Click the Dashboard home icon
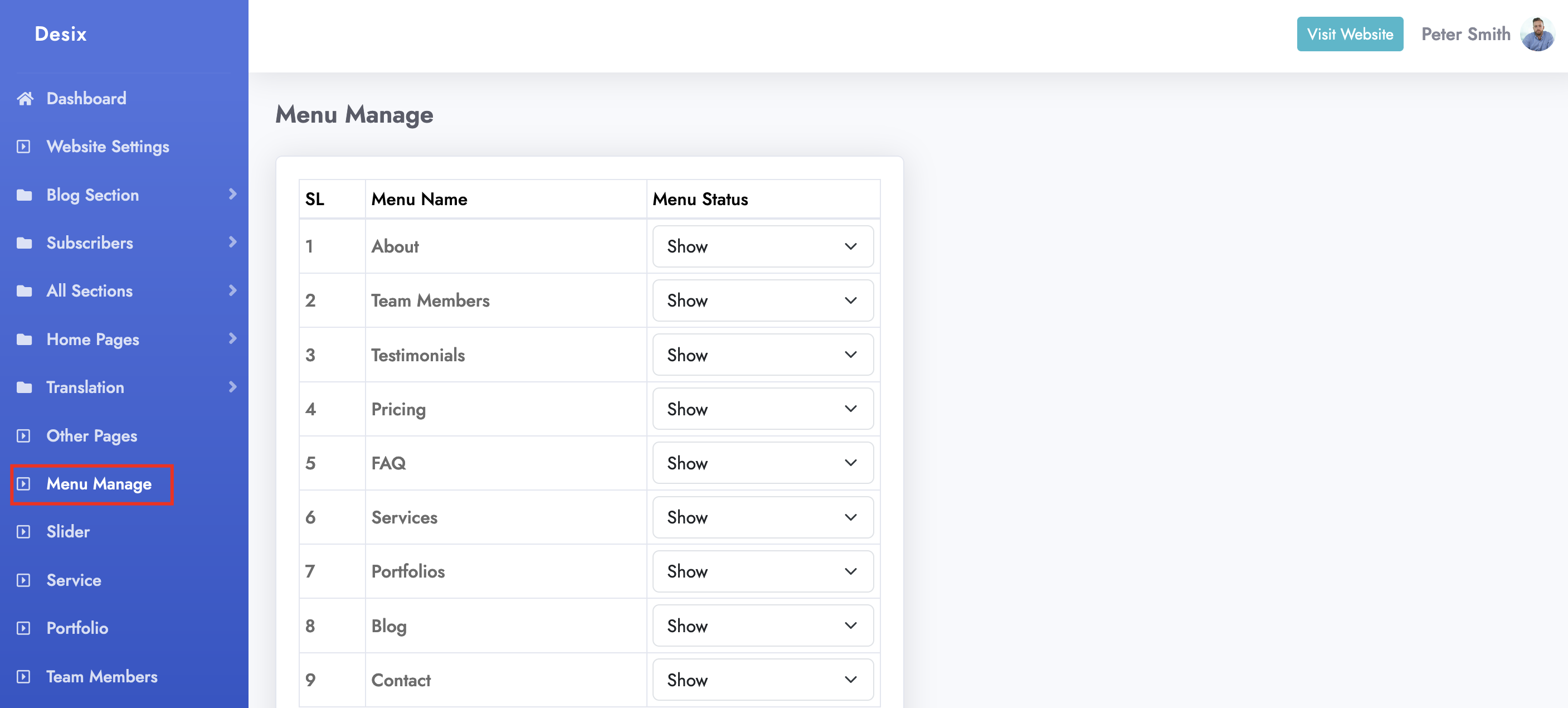 pos(25,99)
